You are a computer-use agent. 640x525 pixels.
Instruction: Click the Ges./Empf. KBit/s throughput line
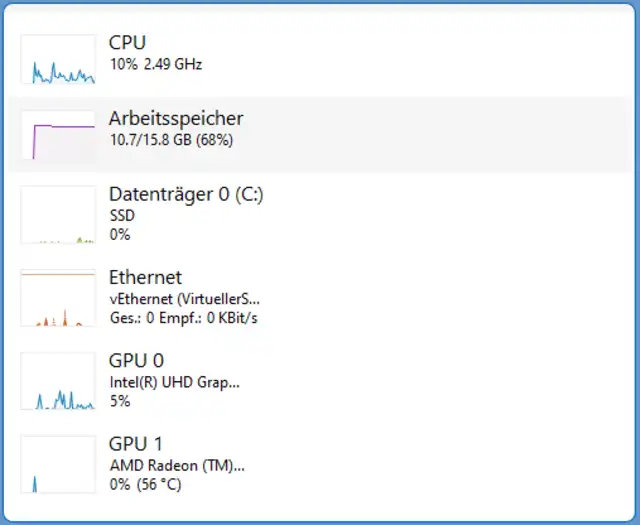pyautogui.click(x=184, y=318)
